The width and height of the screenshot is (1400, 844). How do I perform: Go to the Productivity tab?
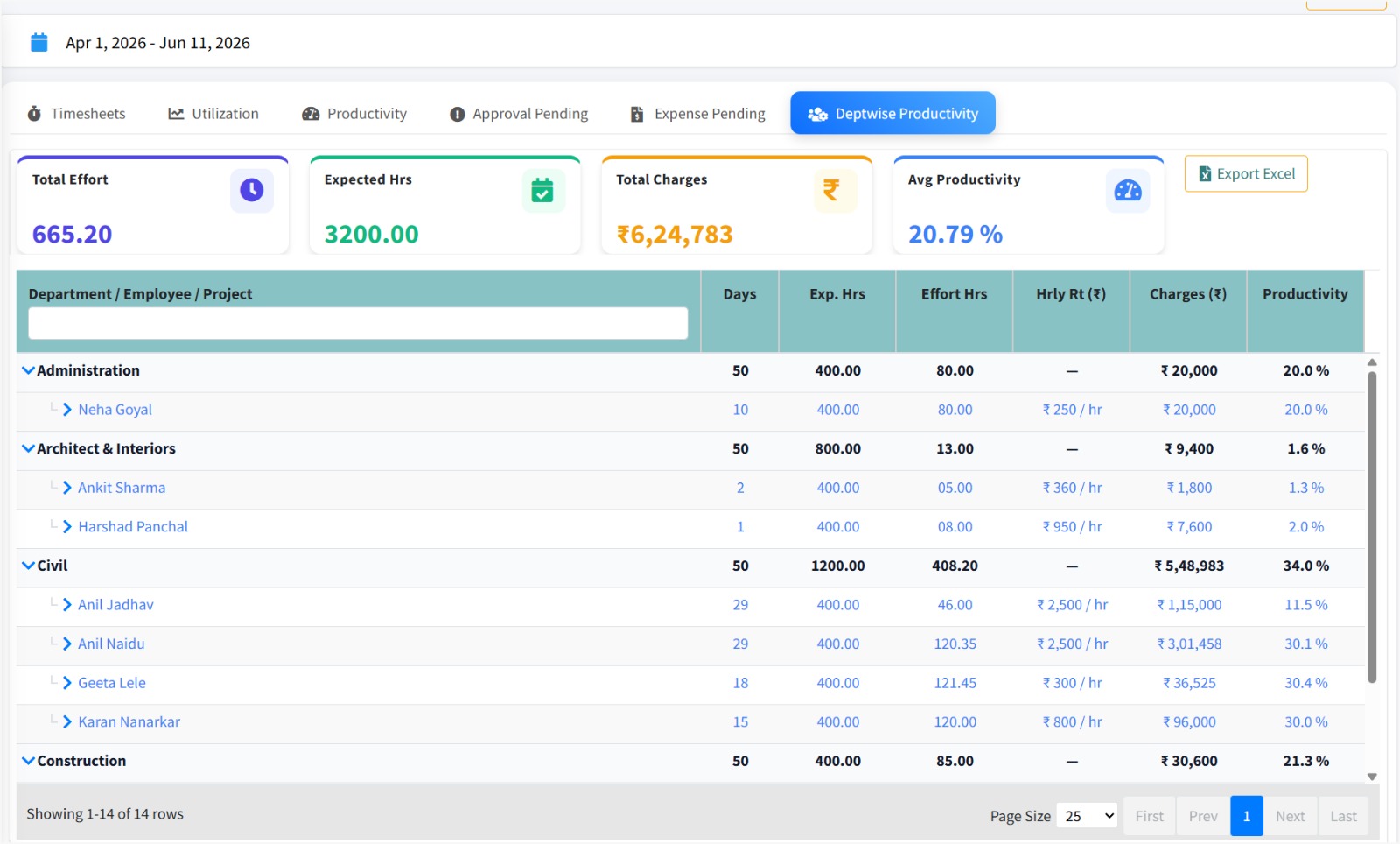[x=354, y=114]
